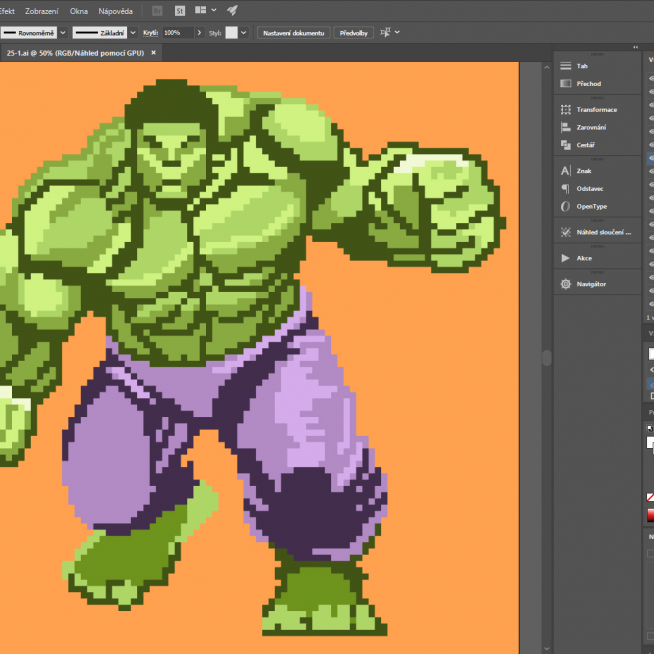Open the Navigátor panel
Screen dimensions: 654x654
[566, 284]
